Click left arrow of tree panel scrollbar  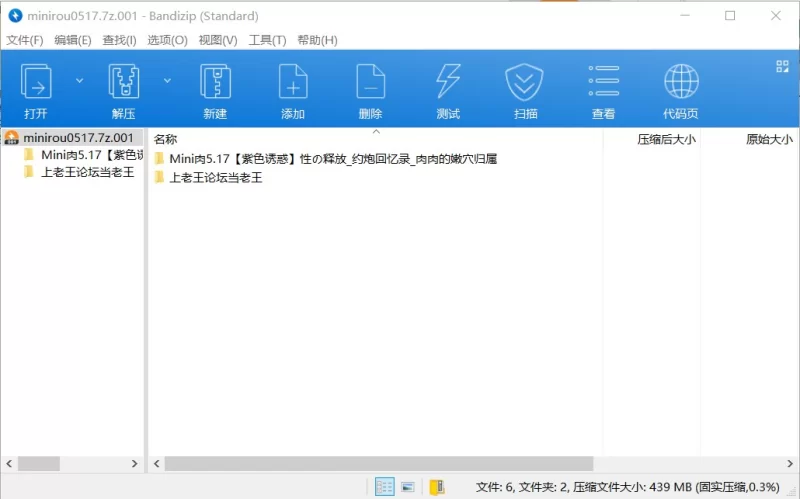[x=9, y=463]
